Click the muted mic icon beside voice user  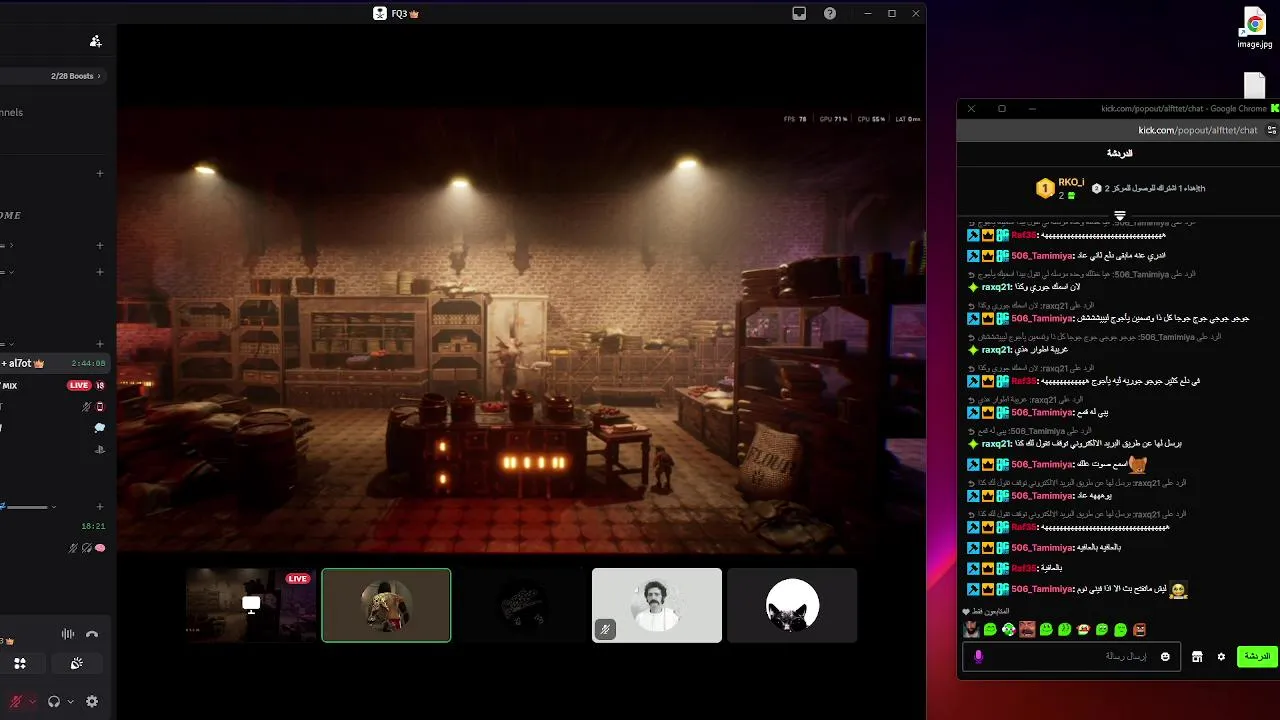tap(87, 407)
